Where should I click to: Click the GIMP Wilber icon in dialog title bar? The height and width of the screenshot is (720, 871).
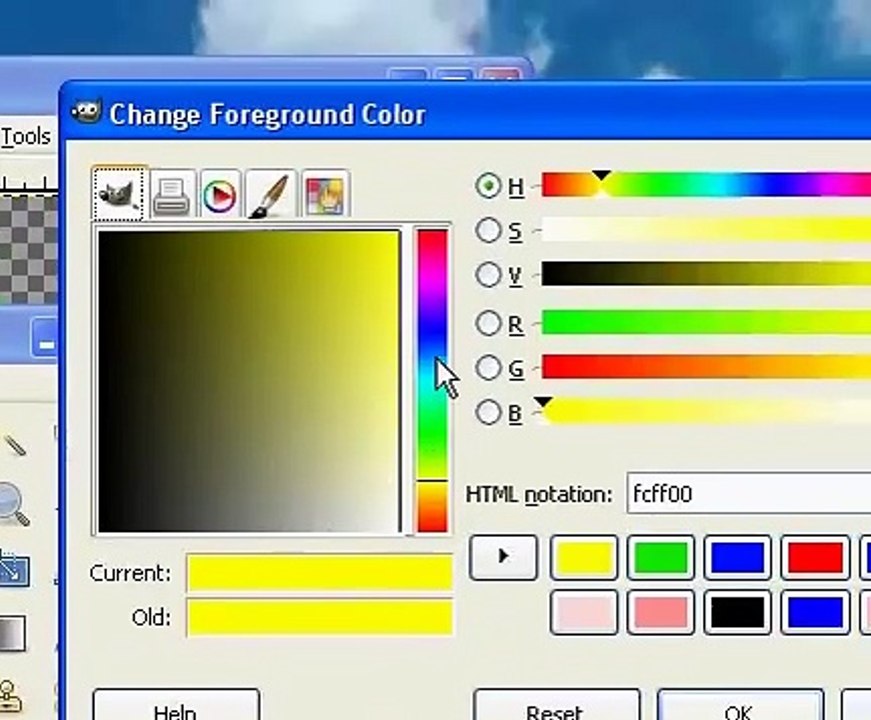click(86, 113)
